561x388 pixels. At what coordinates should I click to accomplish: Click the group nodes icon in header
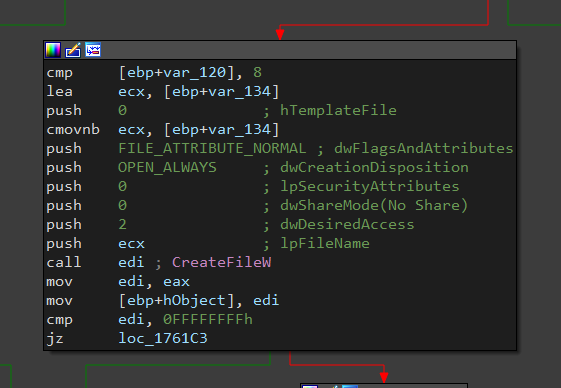(93, 50)
